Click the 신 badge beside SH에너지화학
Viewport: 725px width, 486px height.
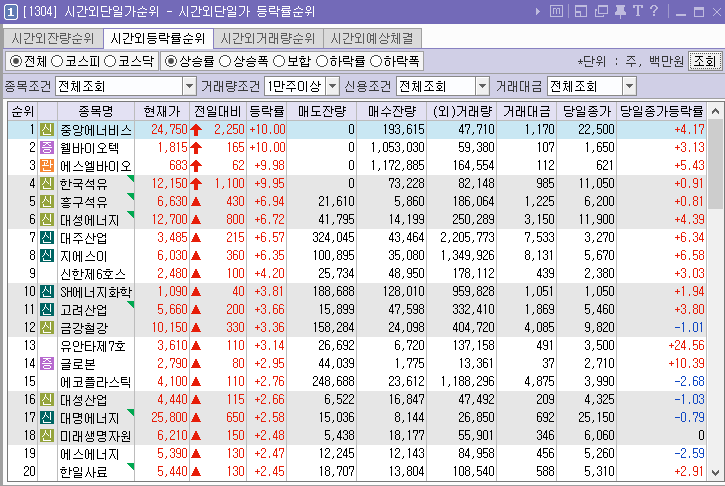coord(47,292)
